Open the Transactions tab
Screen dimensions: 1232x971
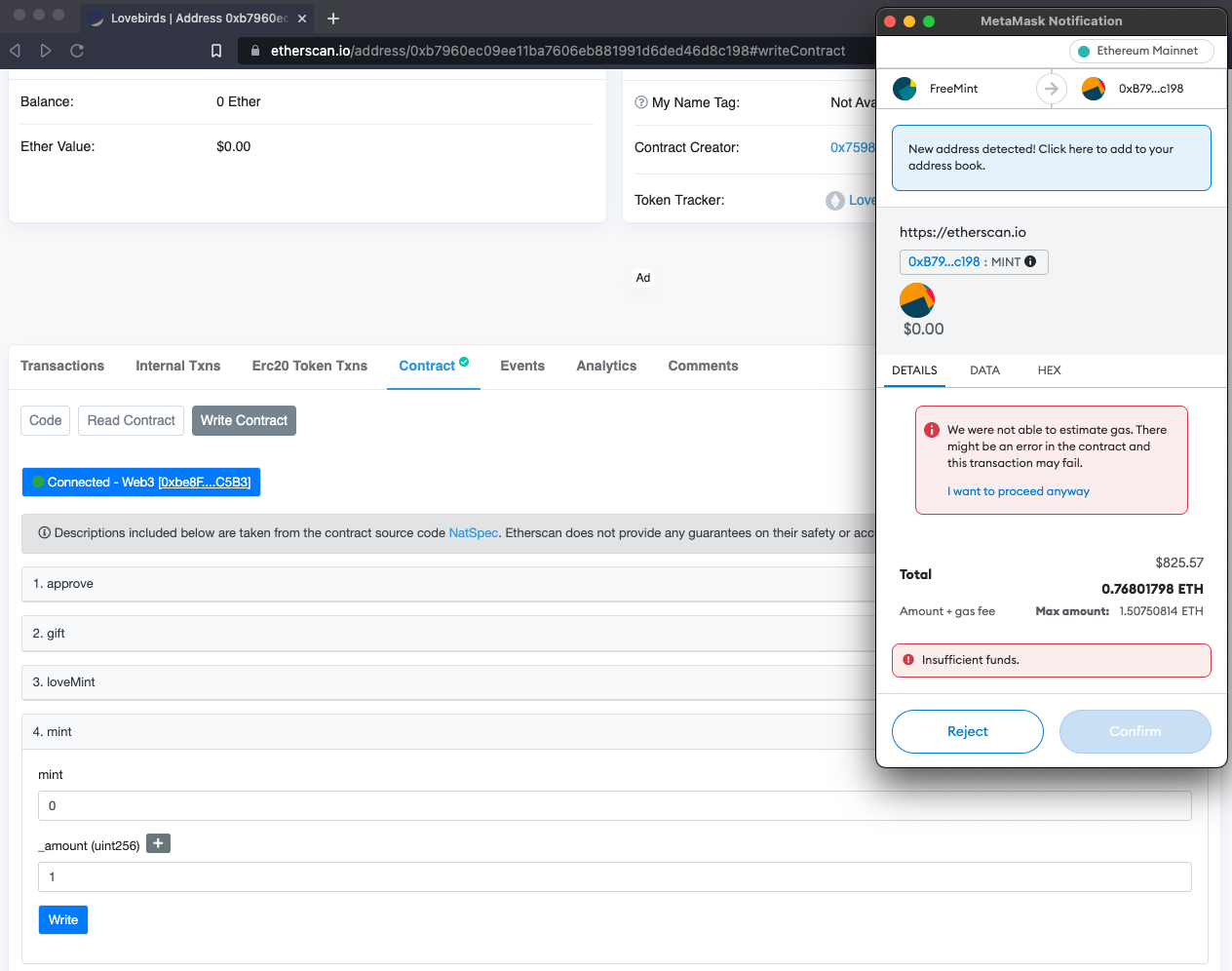click(x=62, y=366)
